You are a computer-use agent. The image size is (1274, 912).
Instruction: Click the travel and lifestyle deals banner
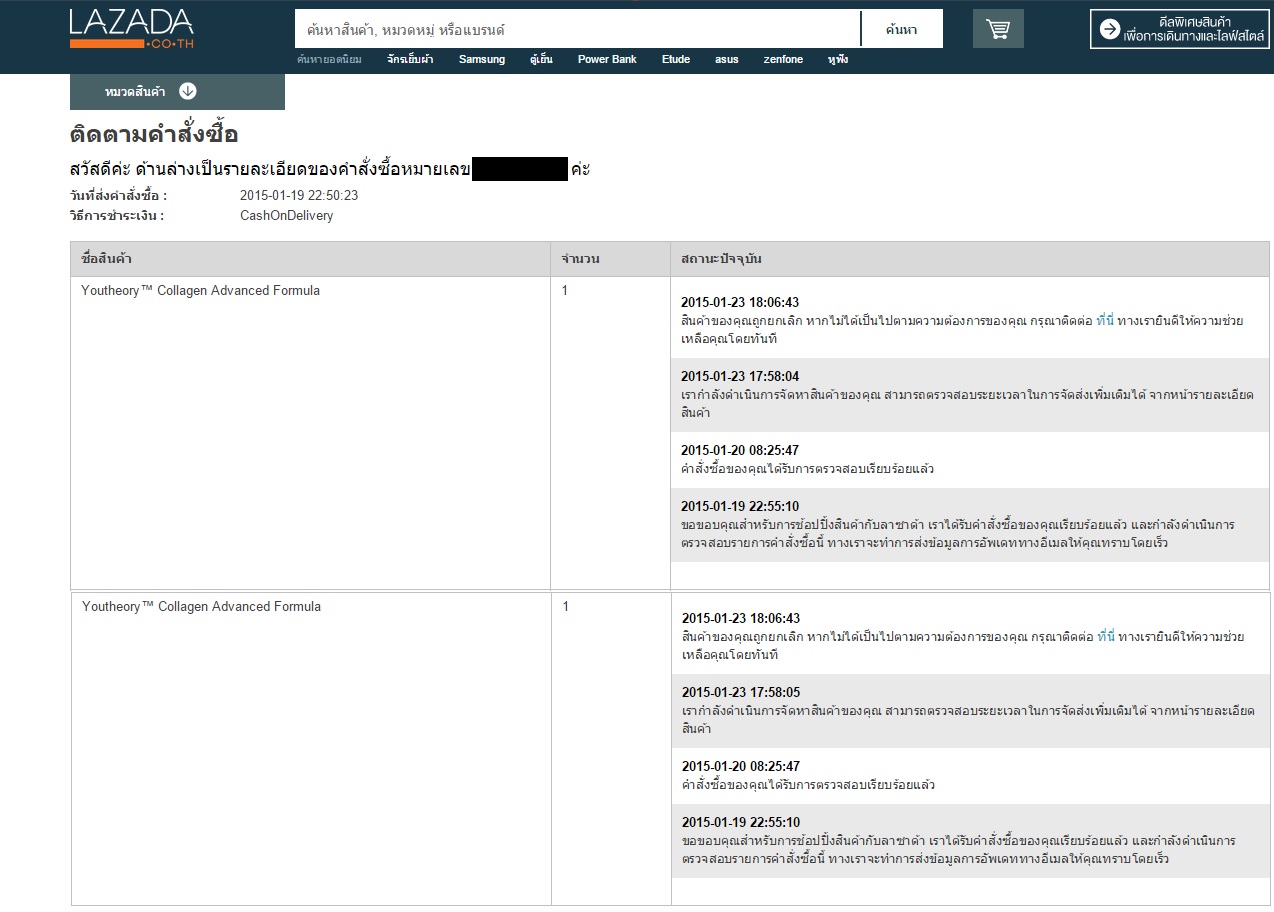pos(1179,29)
